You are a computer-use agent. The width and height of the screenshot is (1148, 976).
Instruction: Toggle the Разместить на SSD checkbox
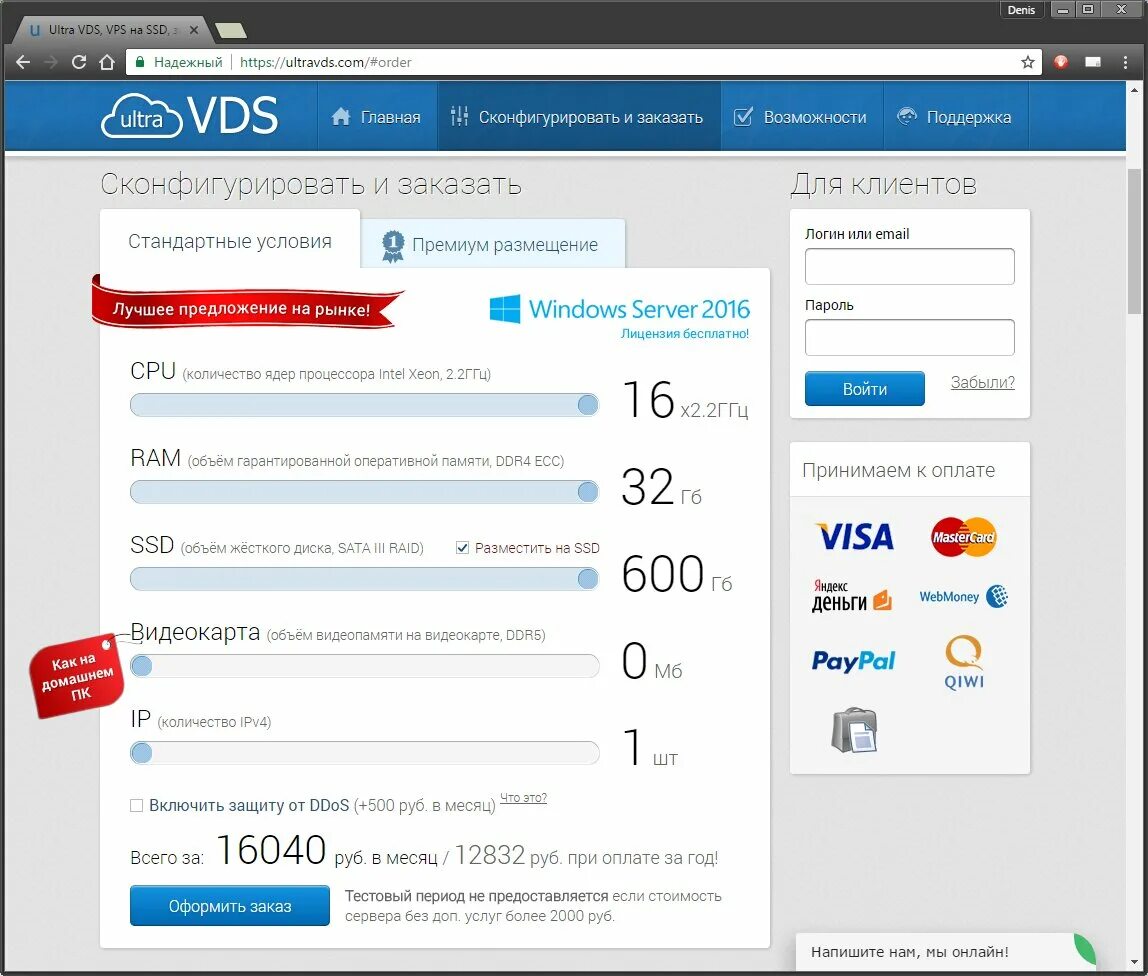[462, 548]
